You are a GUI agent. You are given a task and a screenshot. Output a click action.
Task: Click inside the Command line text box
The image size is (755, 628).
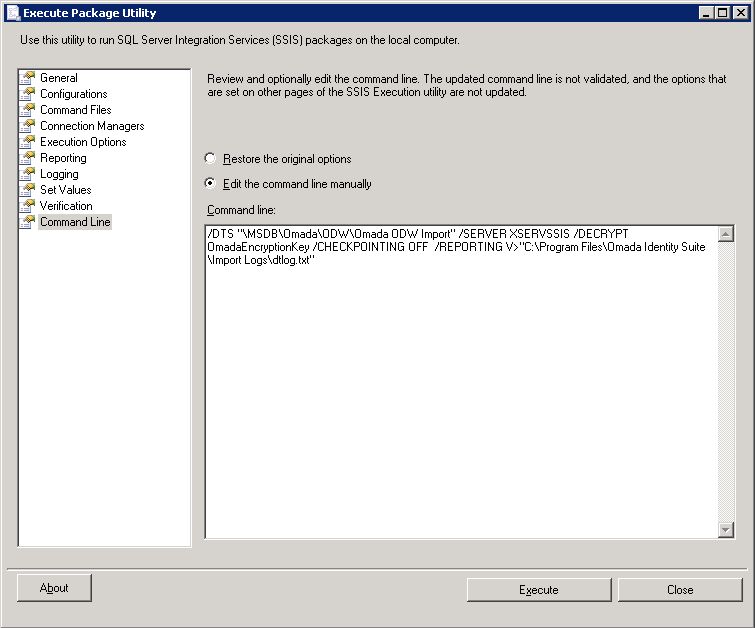[461, 381]
